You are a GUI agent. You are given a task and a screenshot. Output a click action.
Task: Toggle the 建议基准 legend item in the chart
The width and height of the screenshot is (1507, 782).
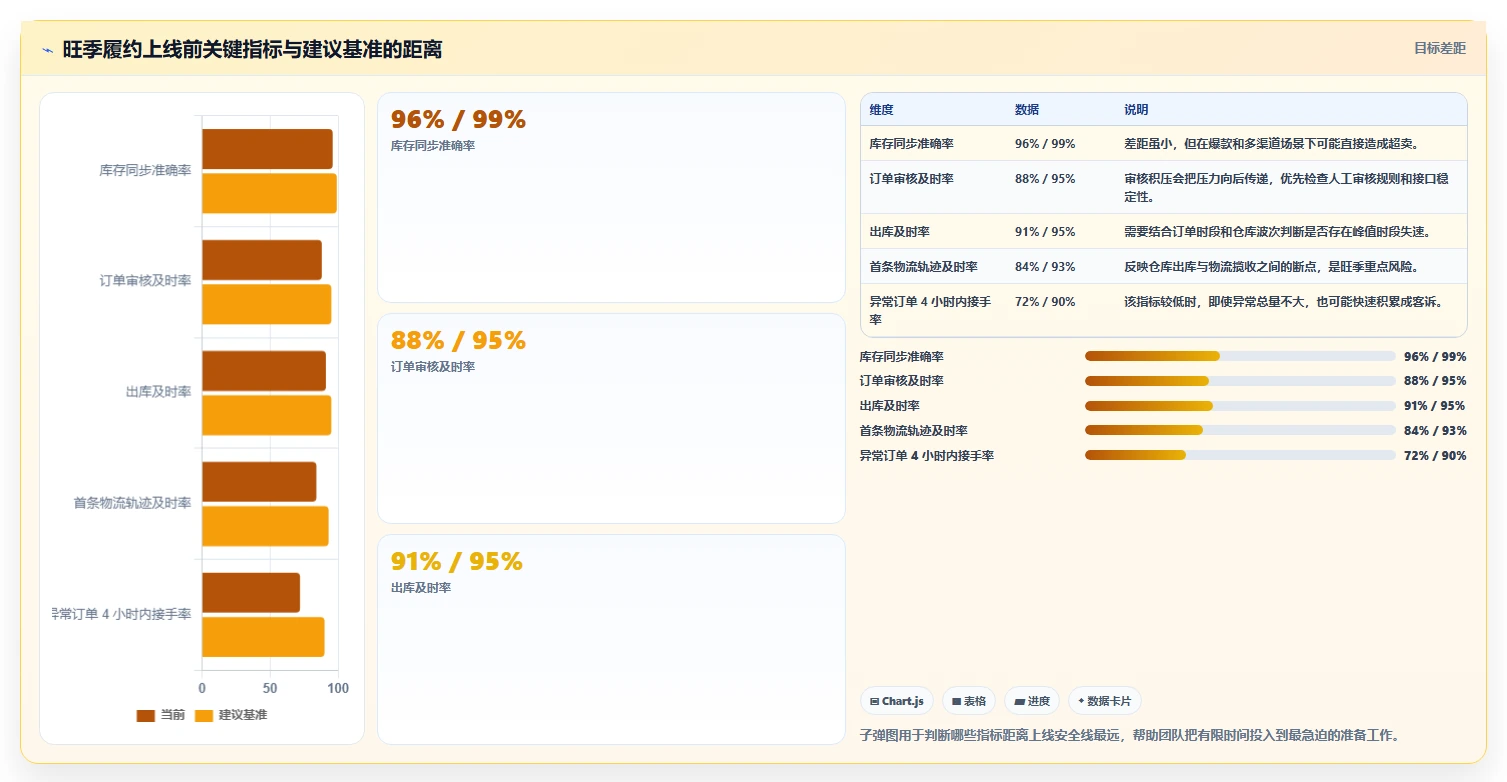coord(231,715)
